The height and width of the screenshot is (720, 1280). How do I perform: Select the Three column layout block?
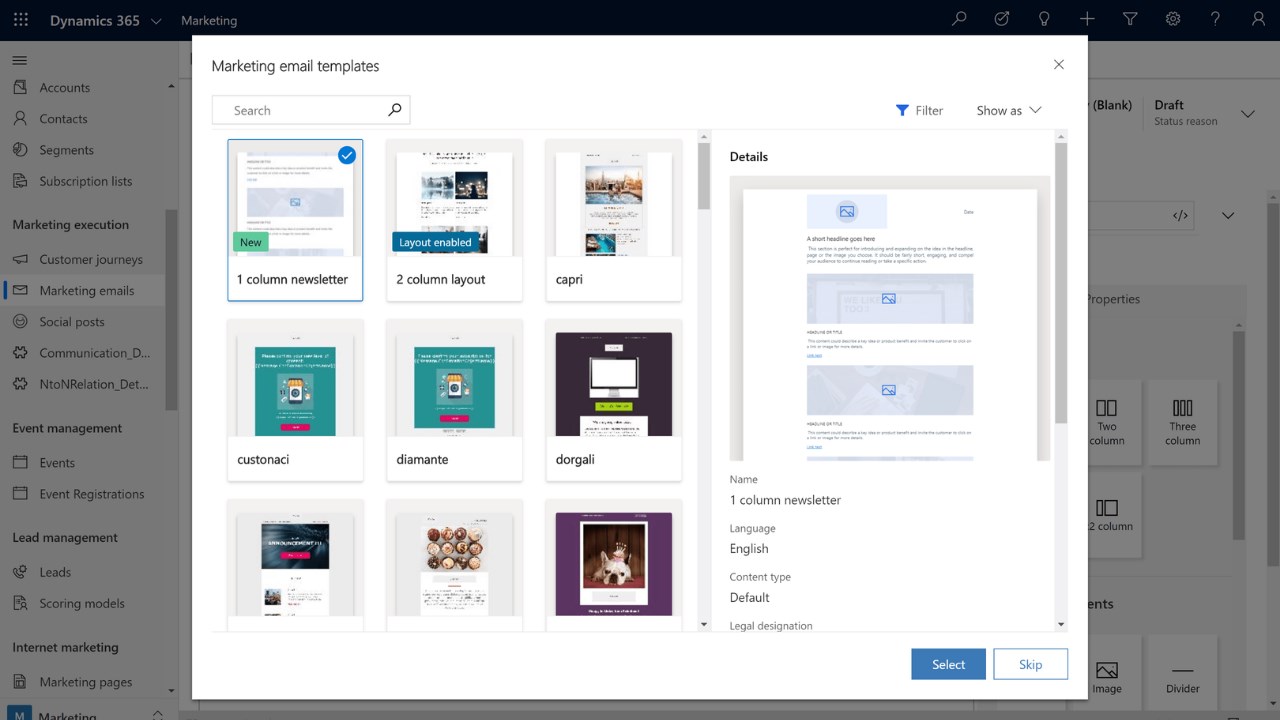pyautogui.click(x=1182, y=421)
